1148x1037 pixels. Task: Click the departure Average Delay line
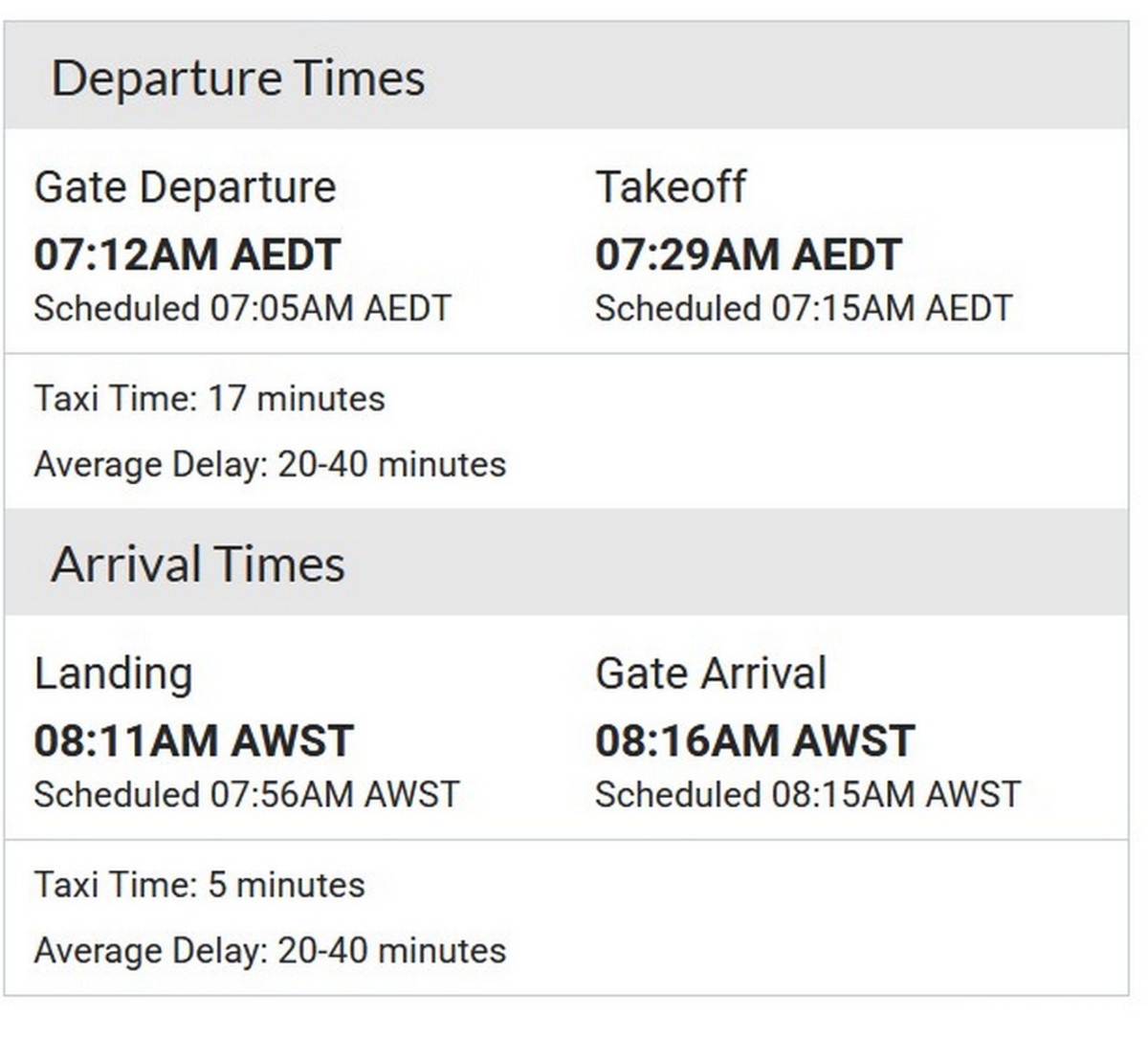(270, 465)
